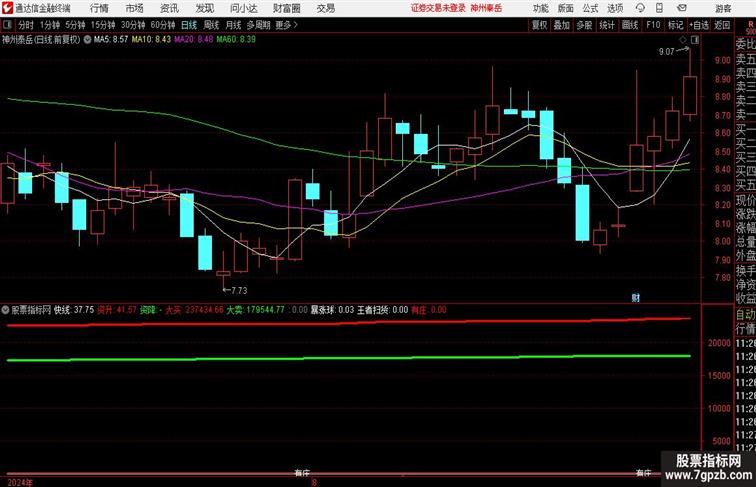Click the 游客 user label
The image size is (756, 487).
pos(723,8)
